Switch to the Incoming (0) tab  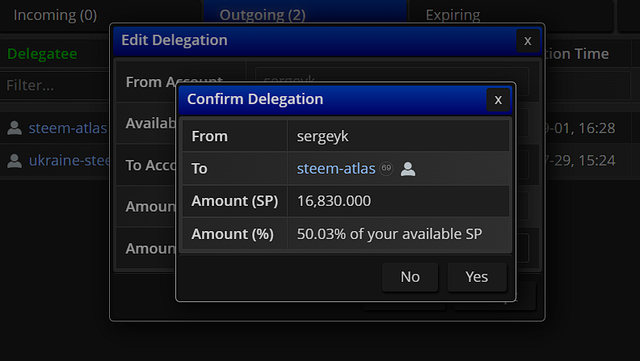[x=55, y=15]
